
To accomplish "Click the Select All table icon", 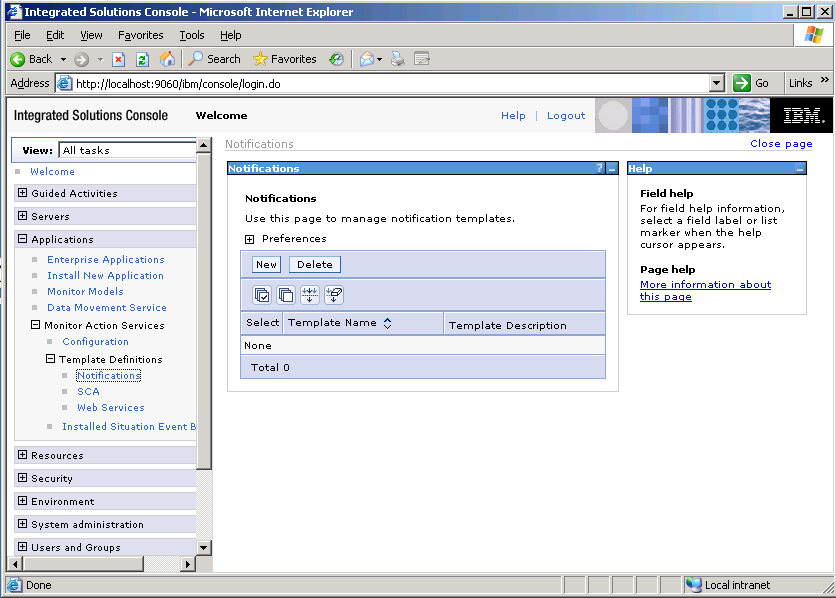I will click(262, 295).
